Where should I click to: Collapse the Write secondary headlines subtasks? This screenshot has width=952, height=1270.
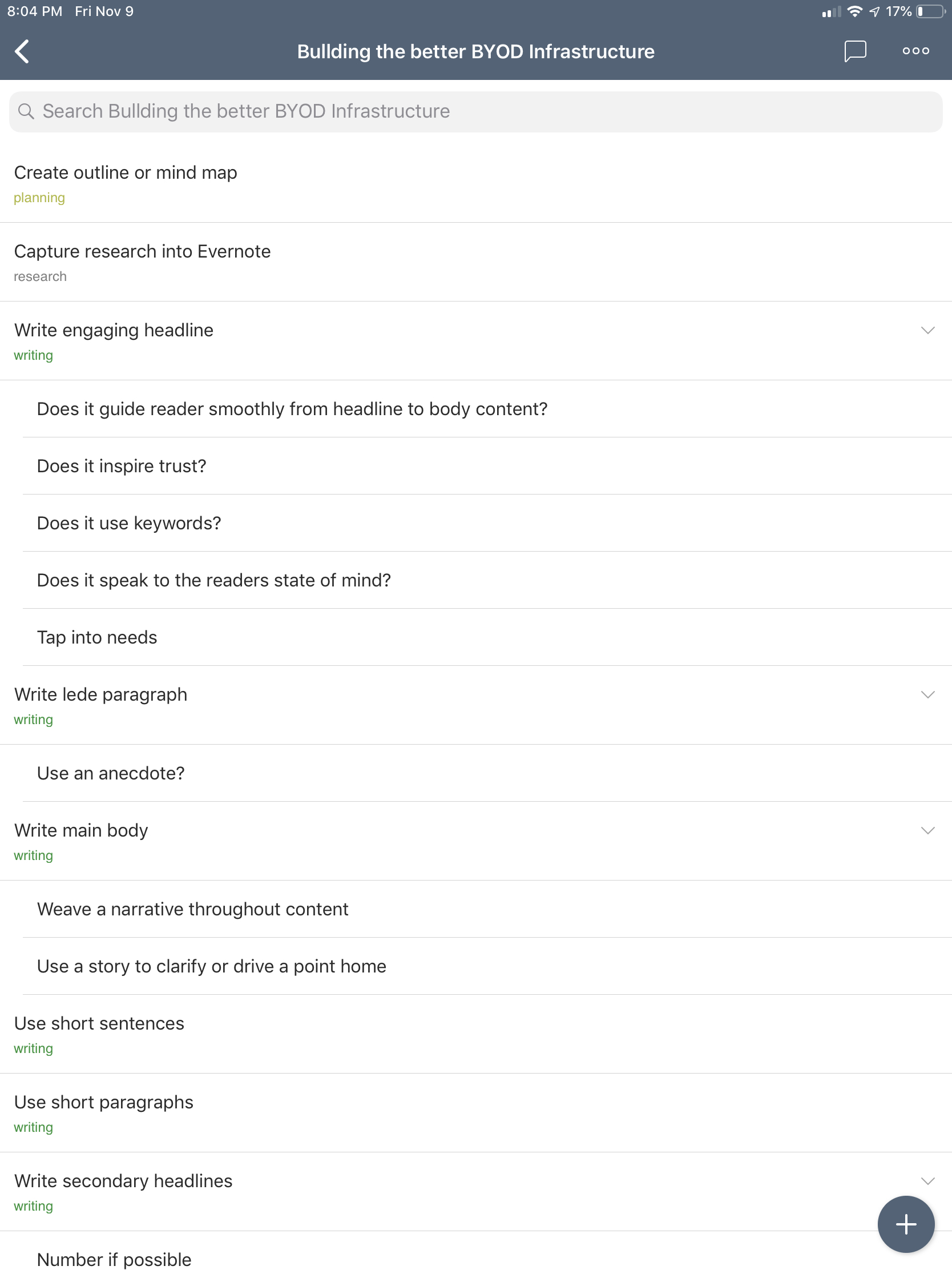click(927, 1181)
